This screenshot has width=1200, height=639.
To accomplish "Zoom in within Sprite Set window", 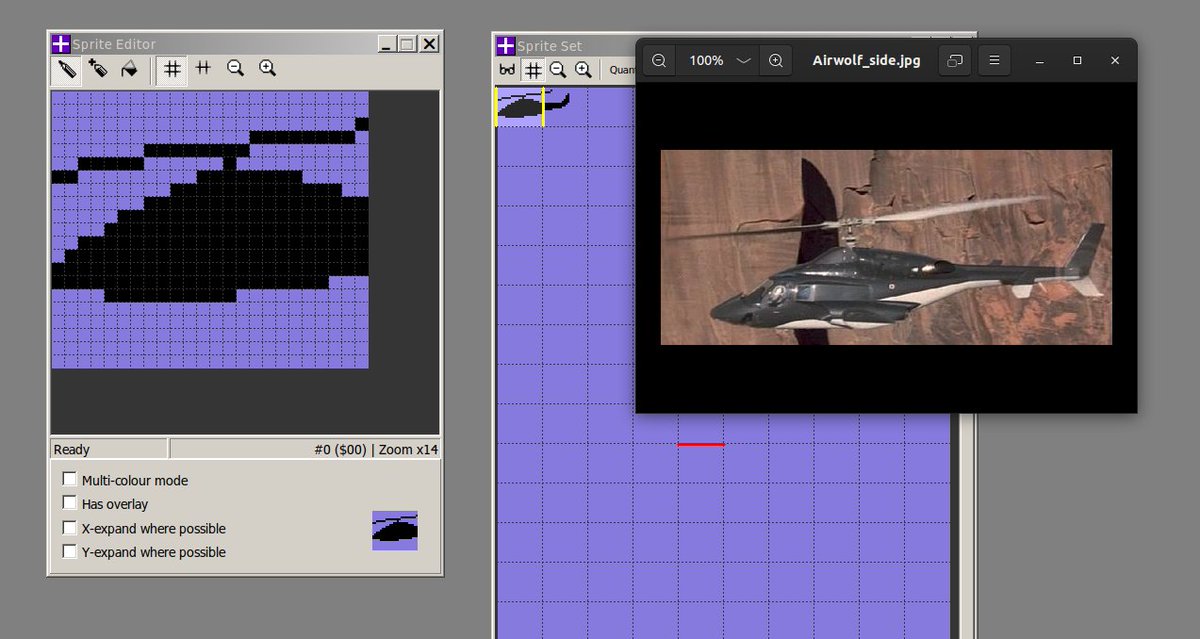I will tap(582, 70).
